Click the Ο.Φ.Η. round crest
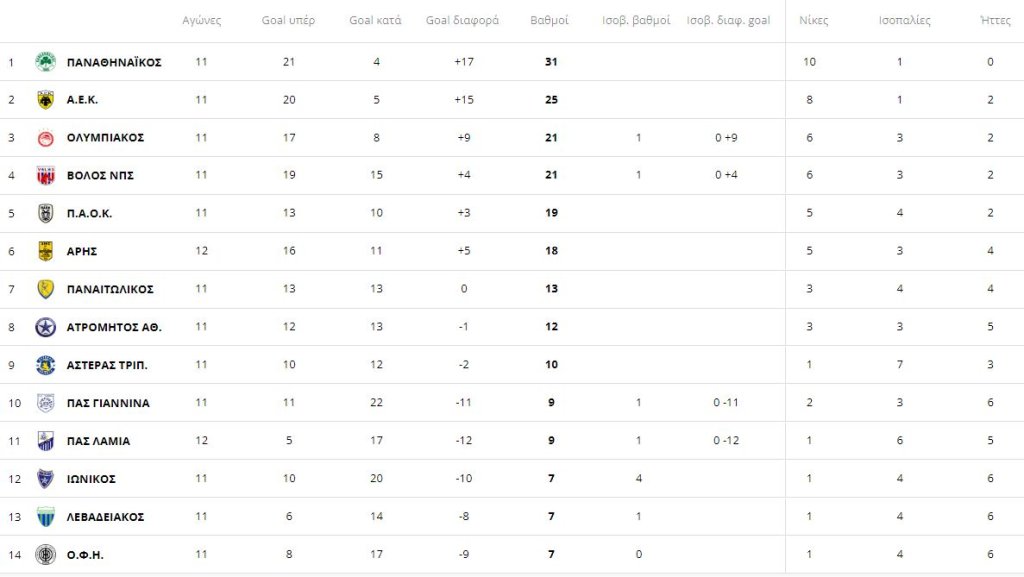The image size is (1024, 577). pos(45,555)
